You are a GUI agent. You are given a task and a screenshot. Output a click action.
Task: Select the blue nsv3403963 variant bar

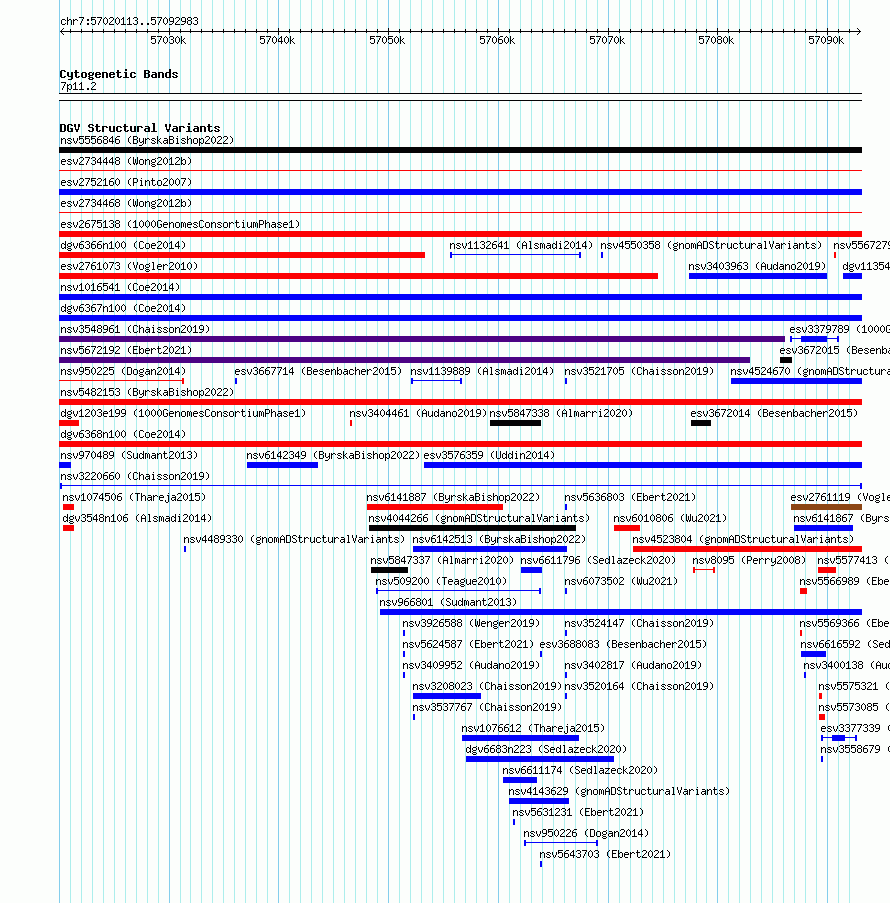tap(758, 276)
